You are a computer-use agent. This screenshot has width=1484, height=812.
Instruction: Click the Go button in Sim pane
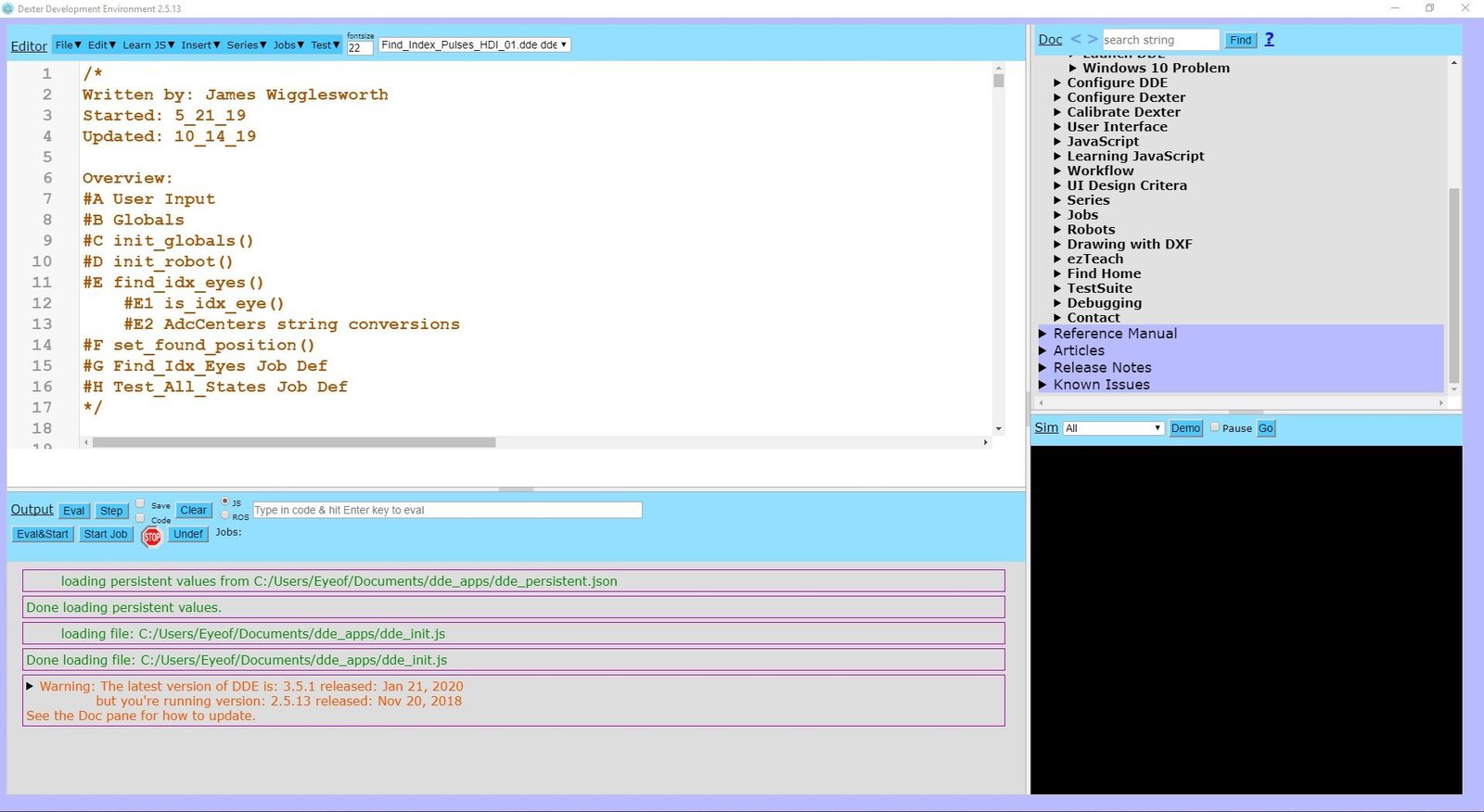[1266, 428]
